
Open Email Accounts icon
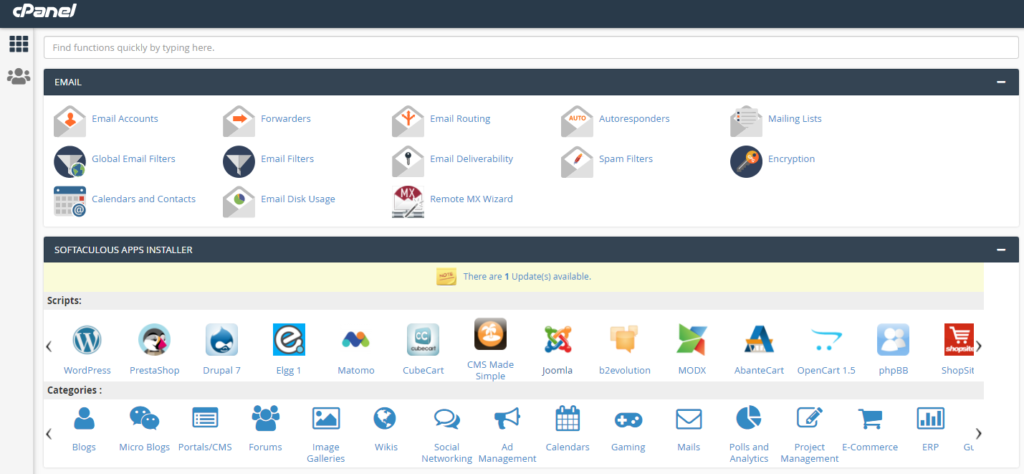click(x=70, y=121)
